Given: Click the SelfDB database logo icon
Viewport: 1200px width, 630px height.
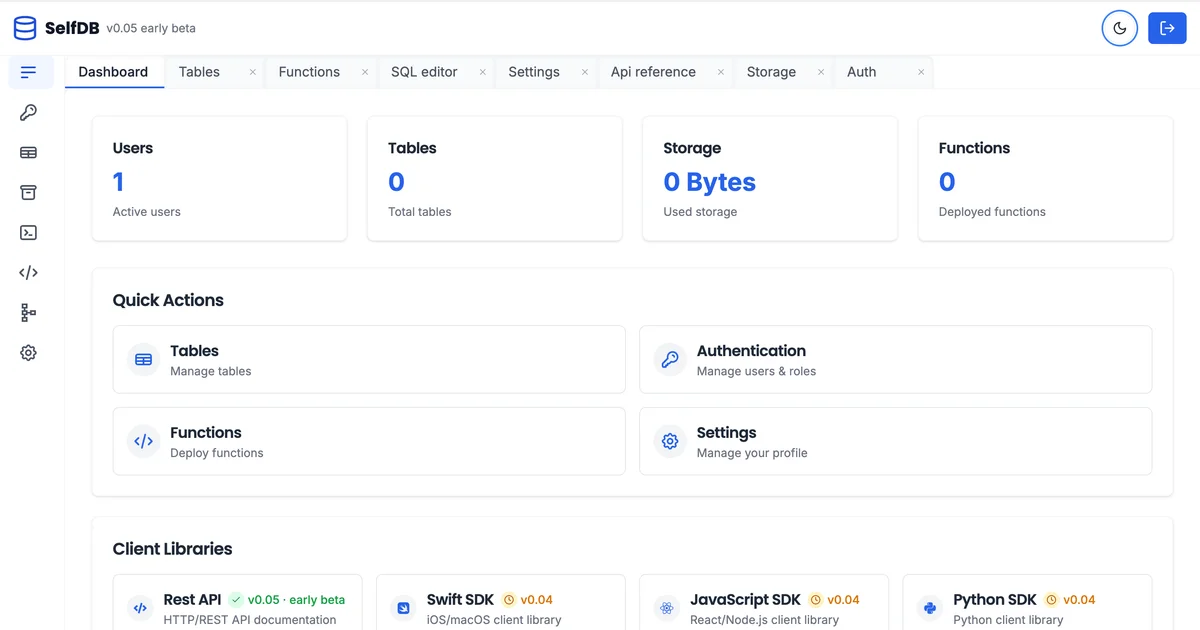Looking at the screenshot, I should (25, 28).
